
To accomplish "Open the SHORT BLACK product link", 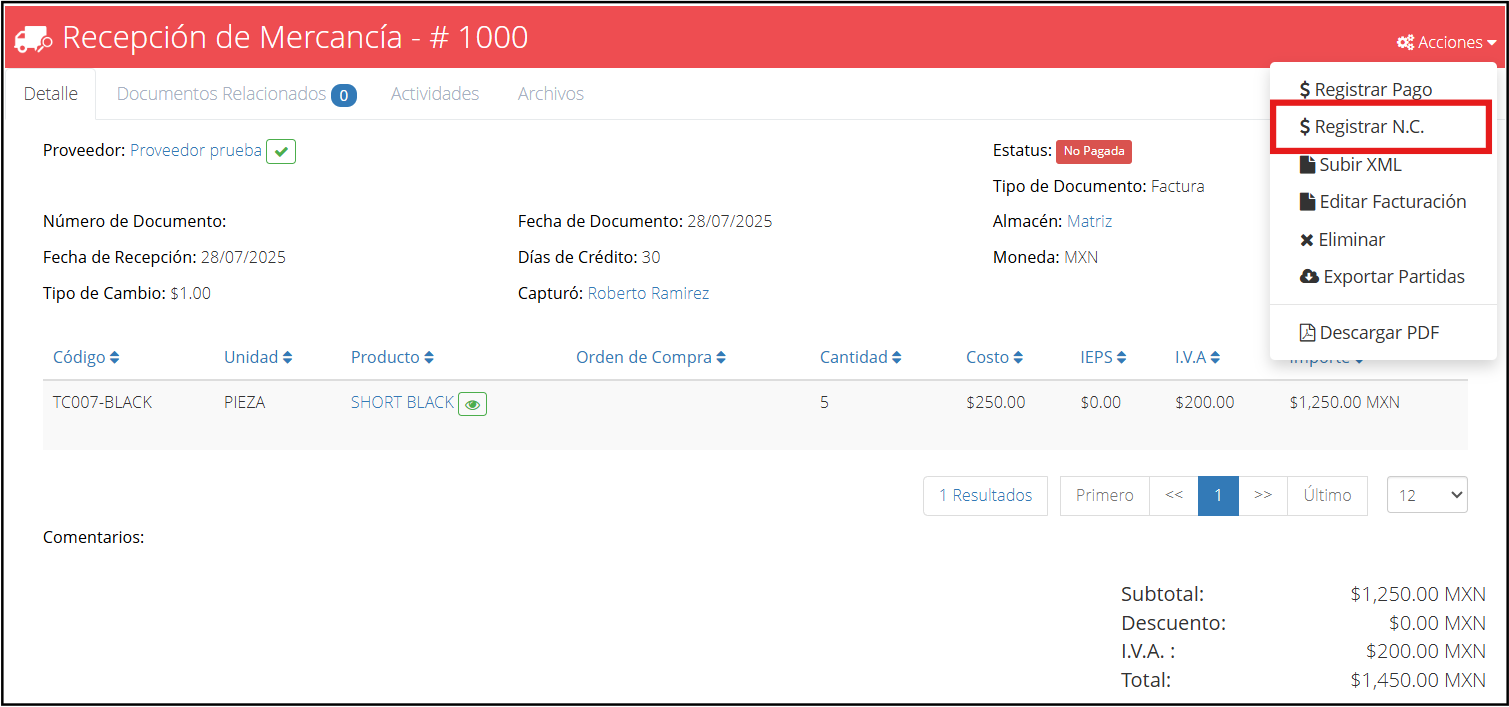I will (x=402, y=402).
